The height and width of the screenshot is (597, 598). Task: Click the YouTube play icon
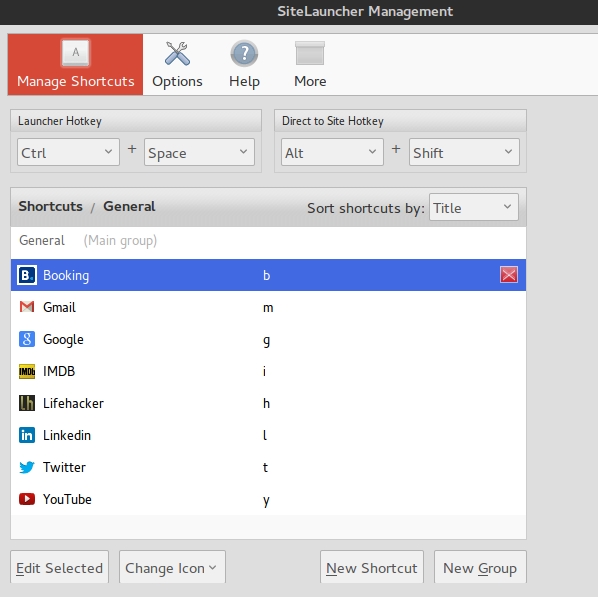pyautogui.click(x=27, y=499)
